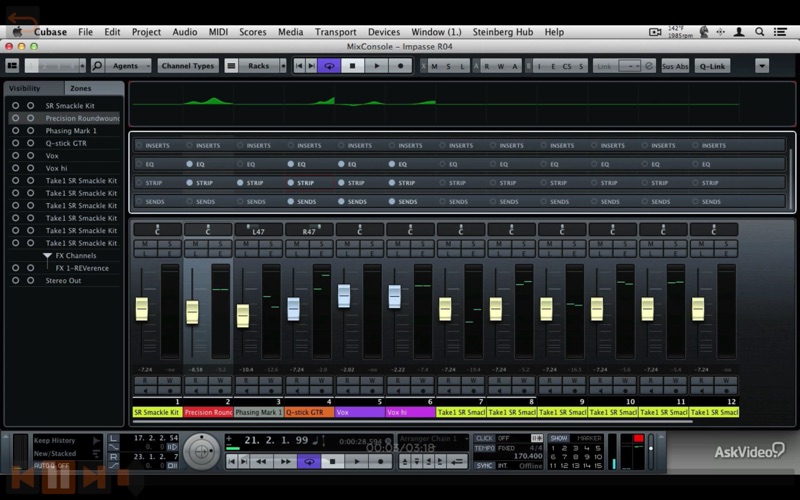Go to previous marker in the MixConsole toolbar
The height and width of the screenshot is (500, 800).
tap(299, 66)
